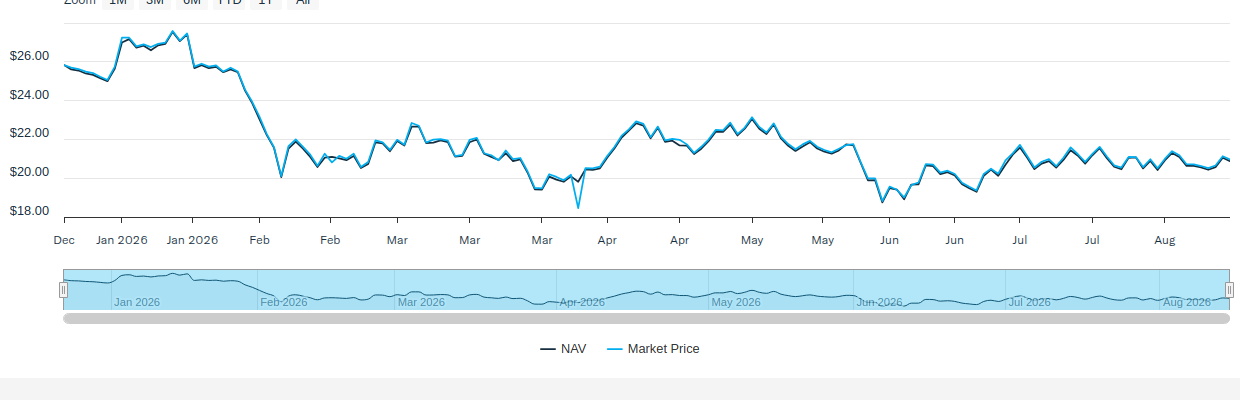The image size is (1240, 400).
Task: Click the $22.00 y-axis label
Action: (29, 133)
